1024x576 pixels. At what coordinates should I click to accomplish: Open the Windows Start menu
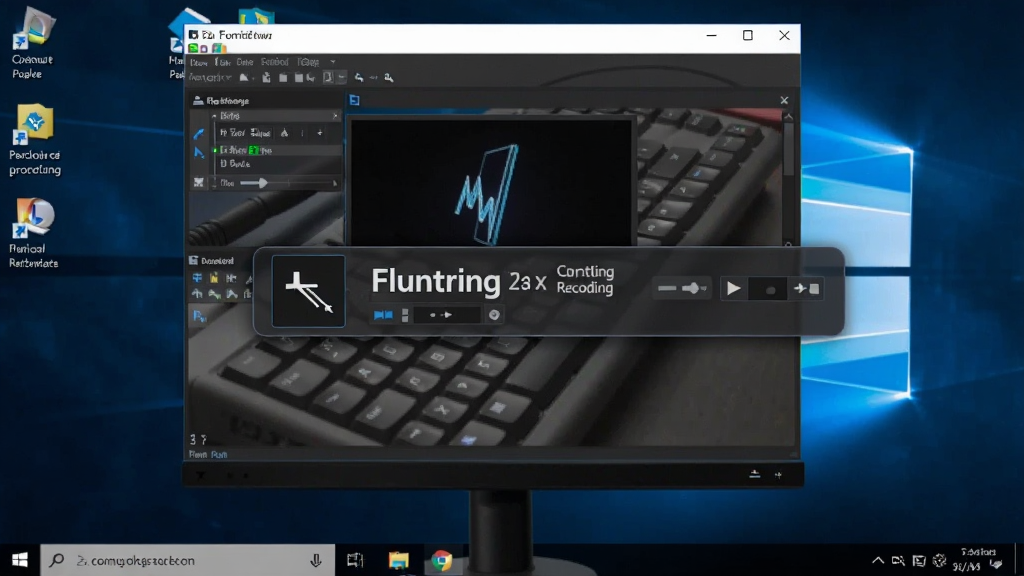pyautogui.click(x=20, y=560)
